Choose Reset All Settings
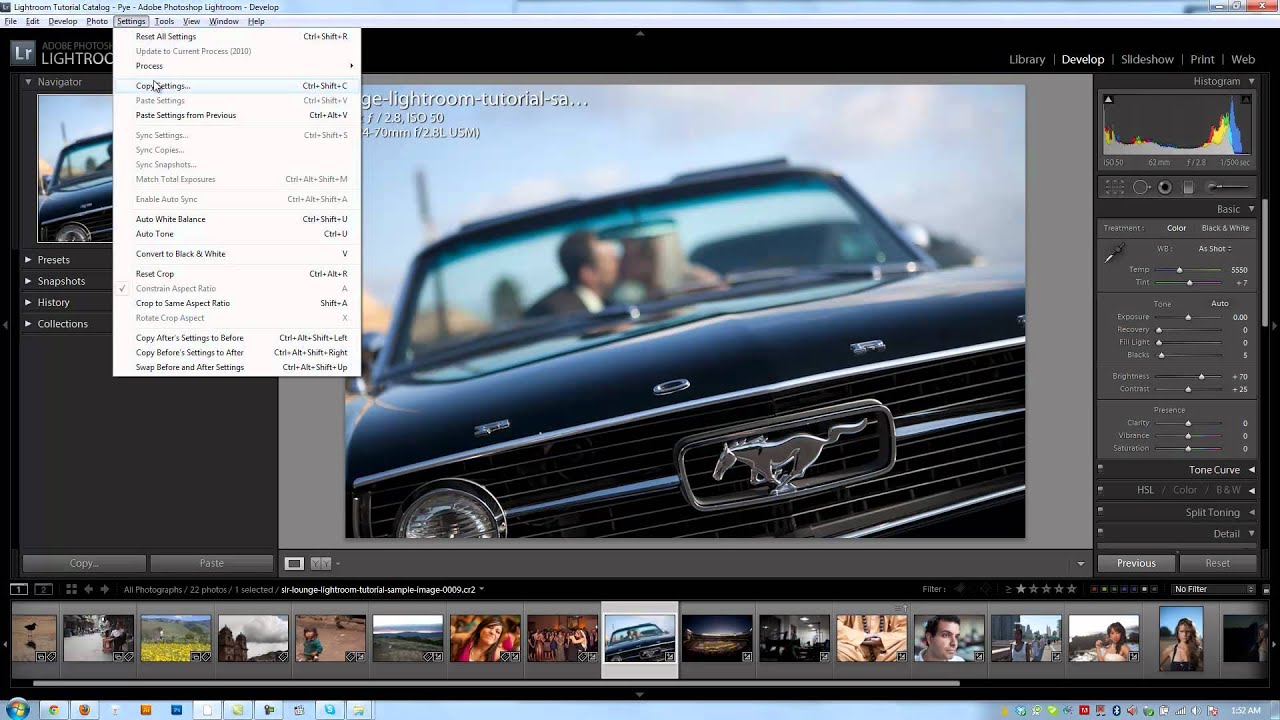Screen dimensions: 1280x720 (x=237, y=36)
